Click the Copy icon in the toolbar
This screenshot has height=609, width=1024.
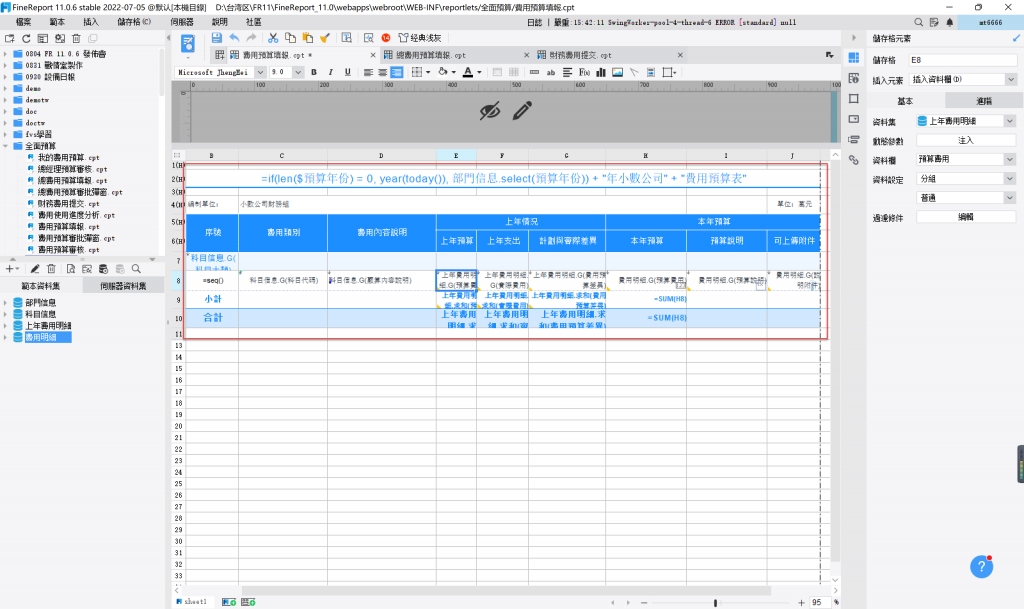(290, 38)
